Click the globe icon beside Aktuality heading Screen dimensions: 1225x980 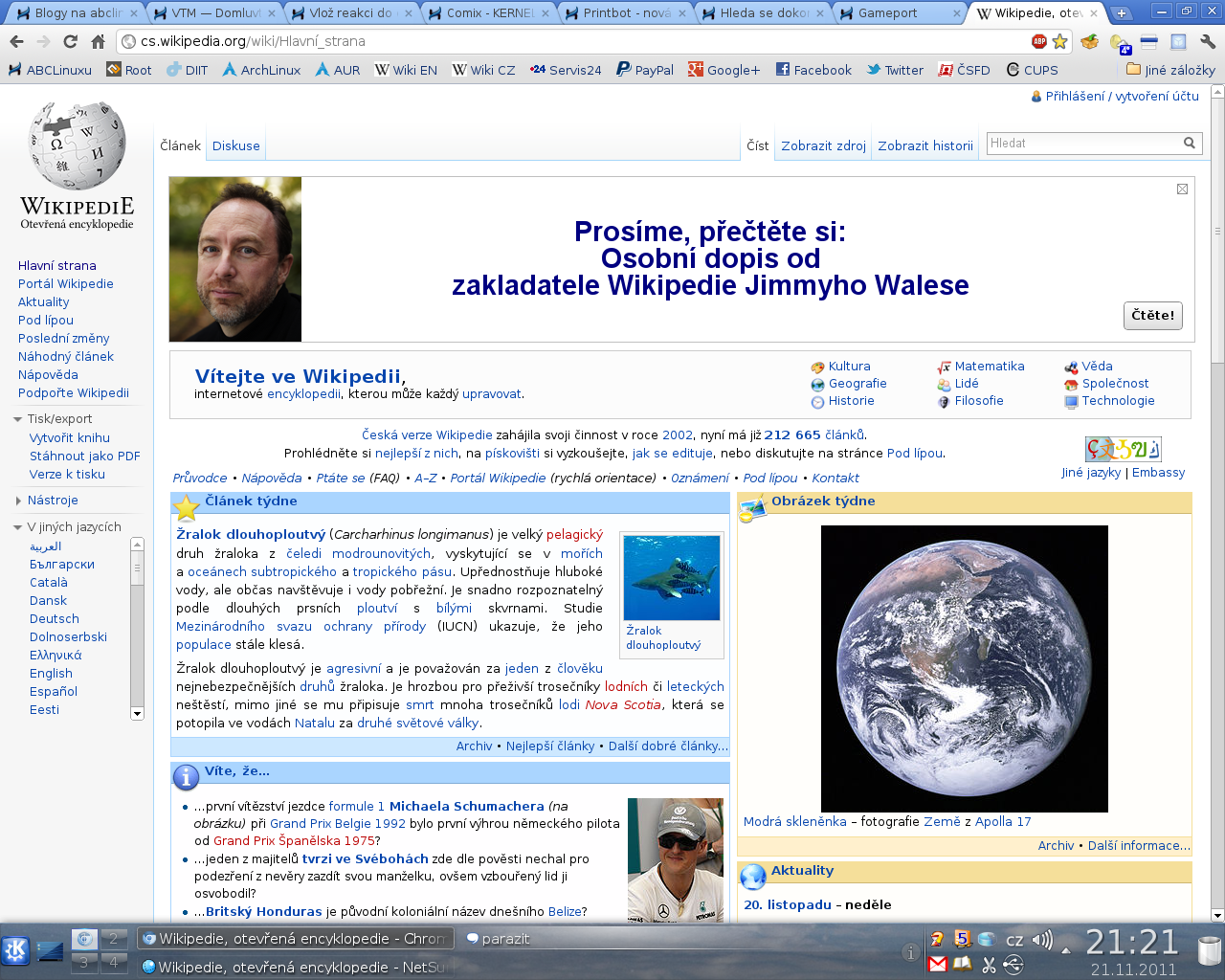coord(753,876)
